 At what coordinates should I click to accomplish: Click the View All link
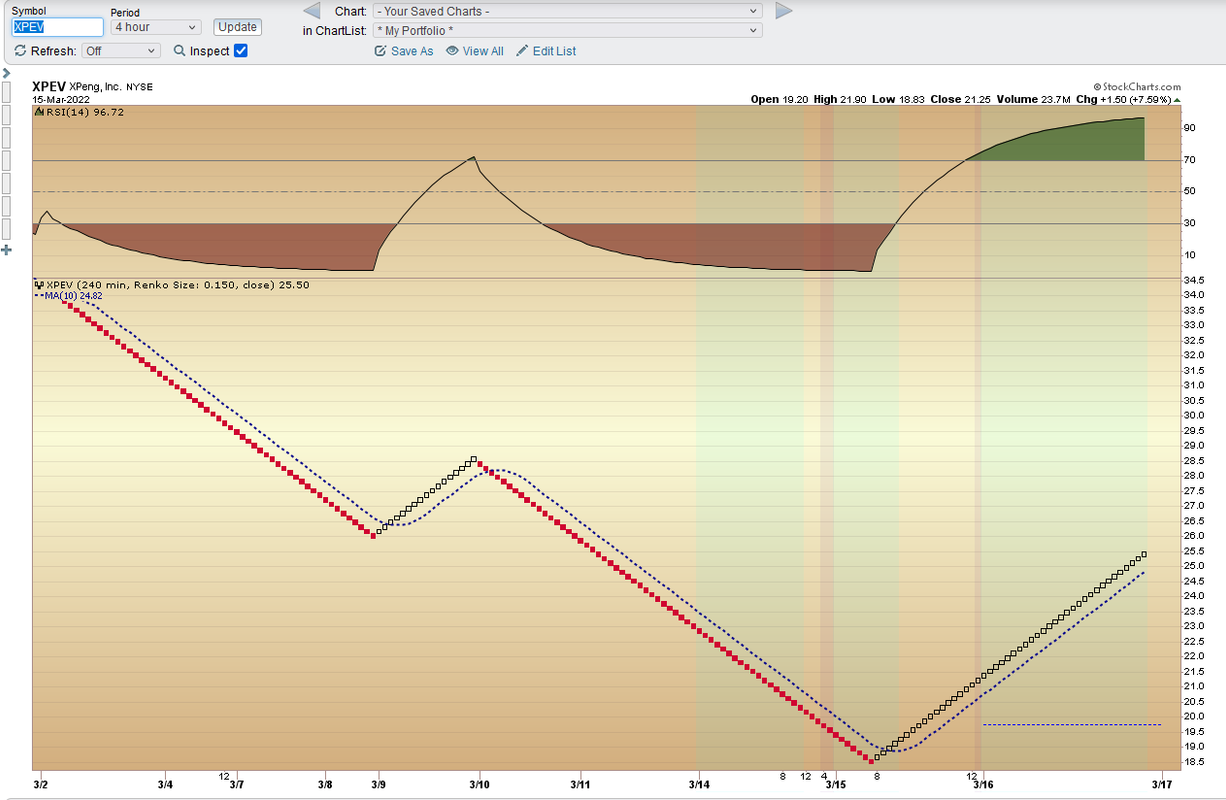tap(475, 51)
